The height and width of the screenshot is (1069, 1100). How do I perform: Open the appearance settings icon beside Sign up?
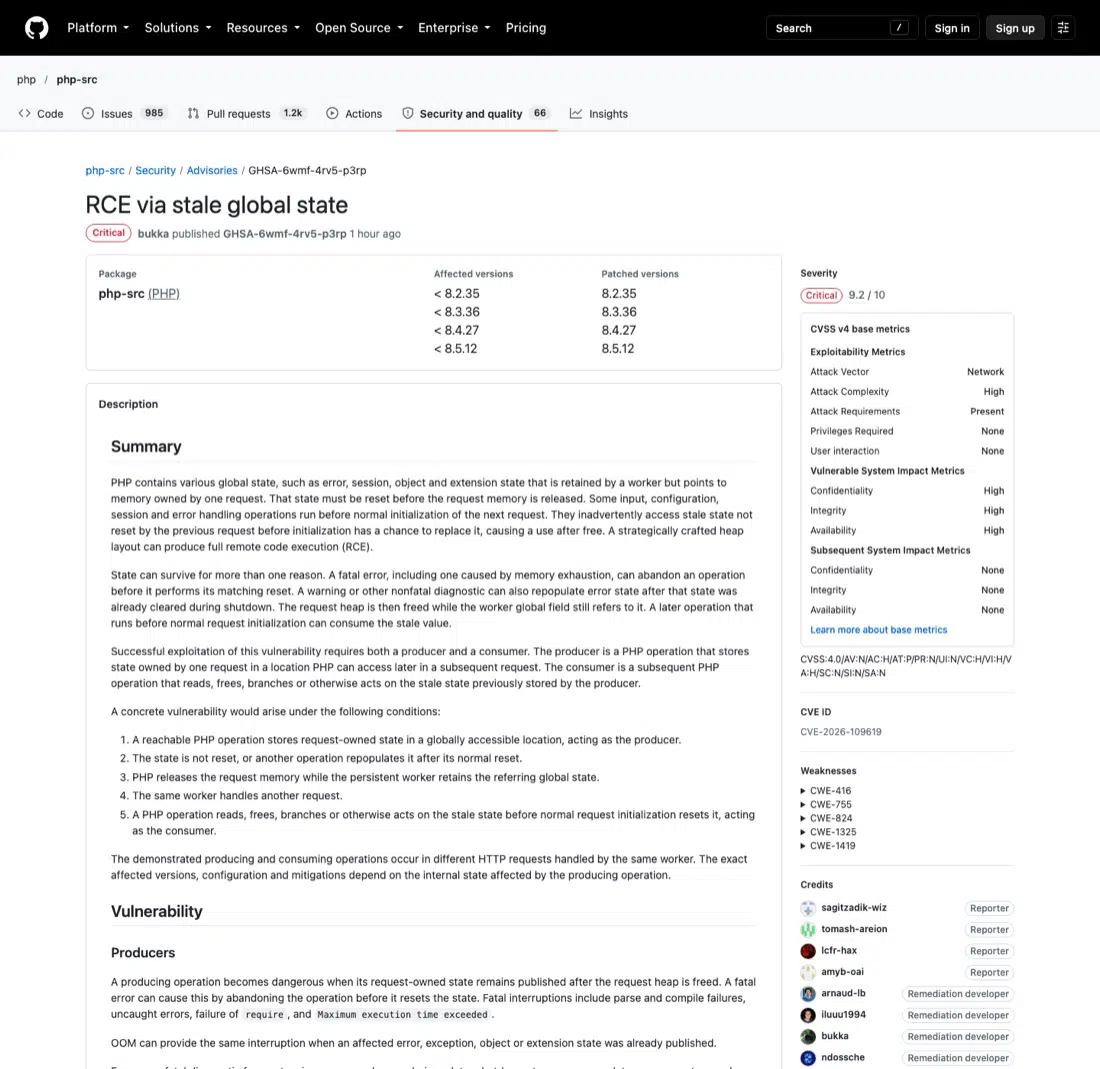tap(1063, 28)
